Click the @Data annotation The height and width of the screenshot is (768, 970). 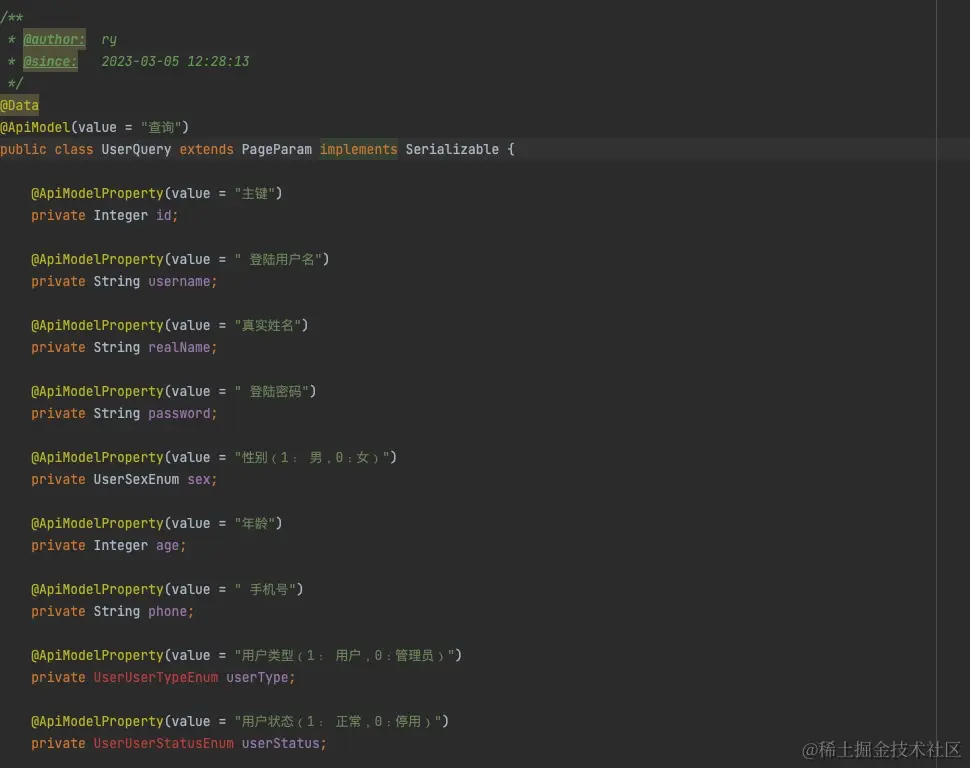(19, 105)
